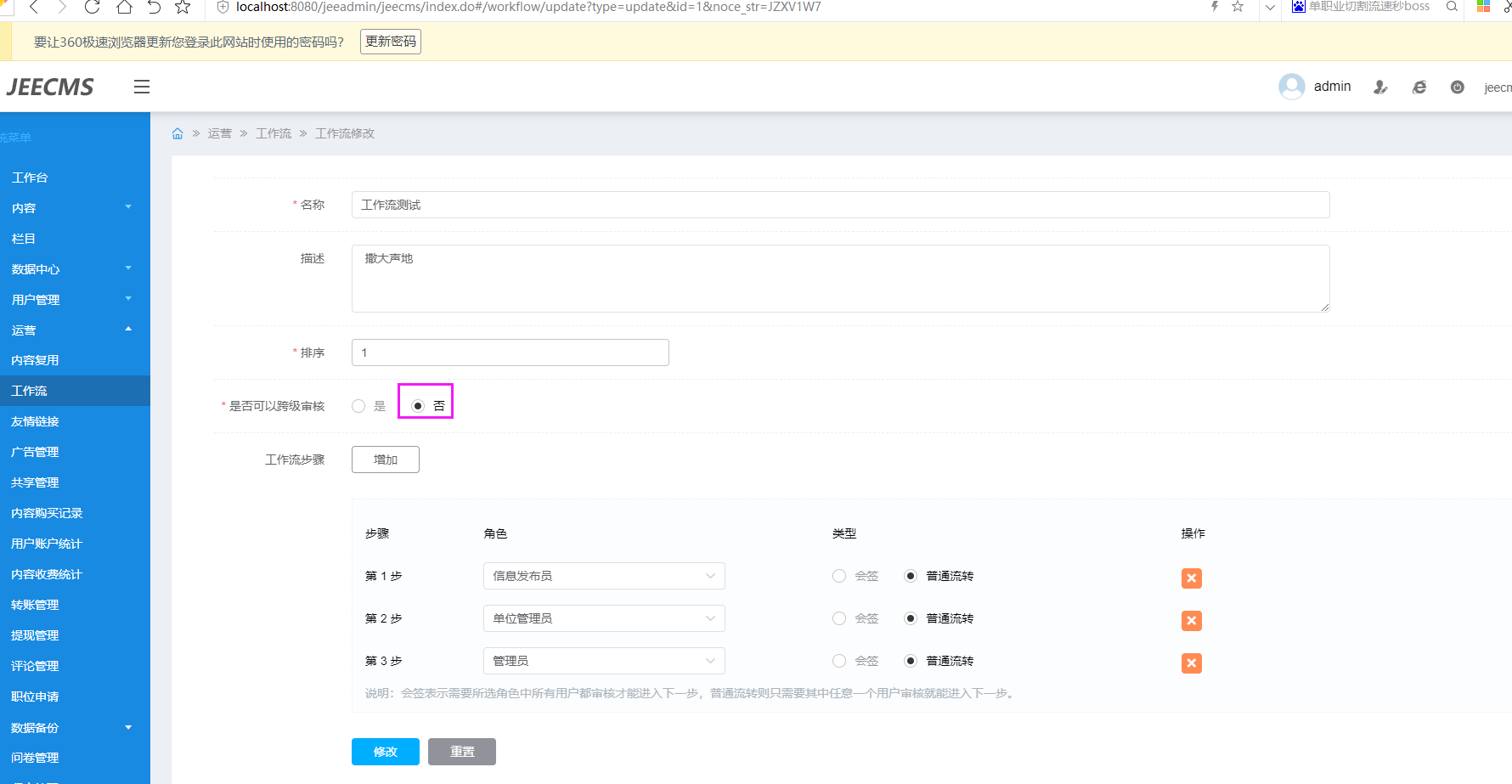This screenshot has height=784, width=1512.
Task: Expand the 用户管理 sidebar submenu arrow
Action: pos(128,298)
